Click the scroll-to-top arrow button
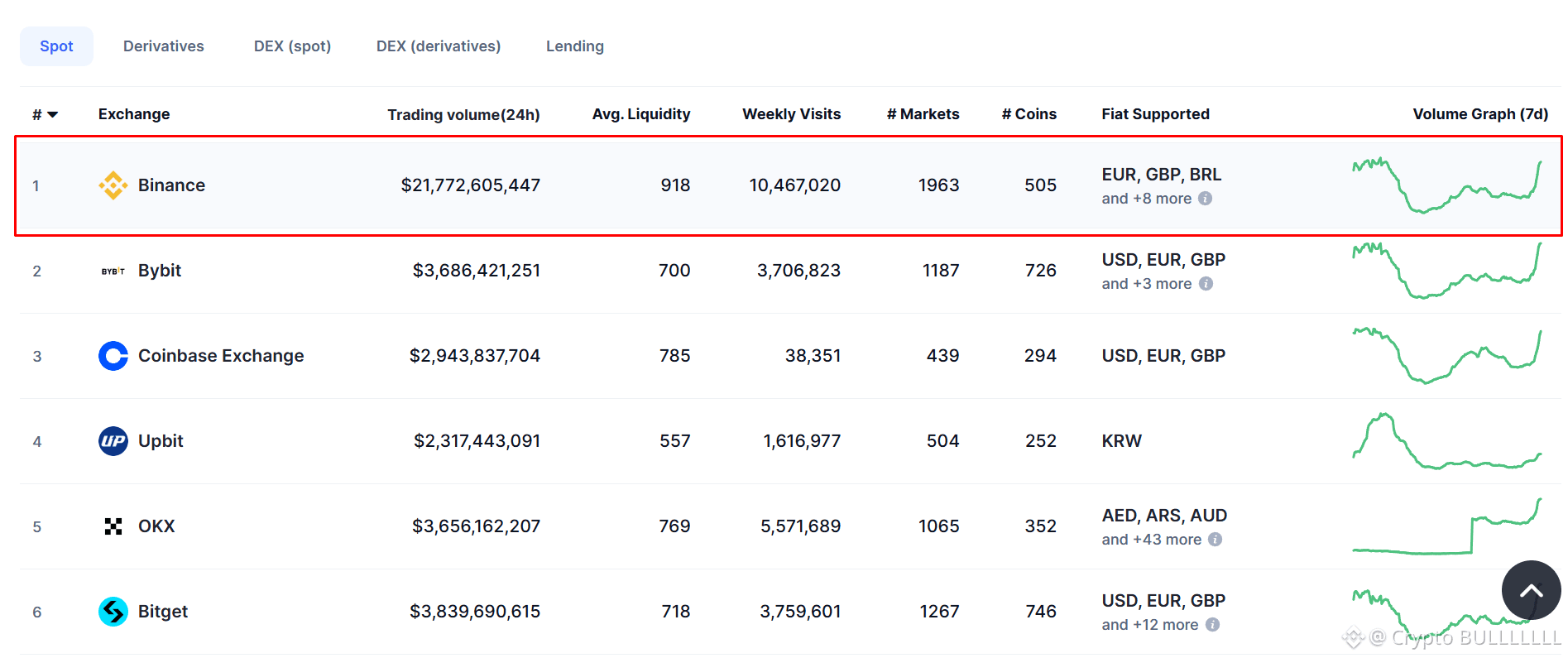Viewport: 1568px width, 658px height. point(1532,590)
